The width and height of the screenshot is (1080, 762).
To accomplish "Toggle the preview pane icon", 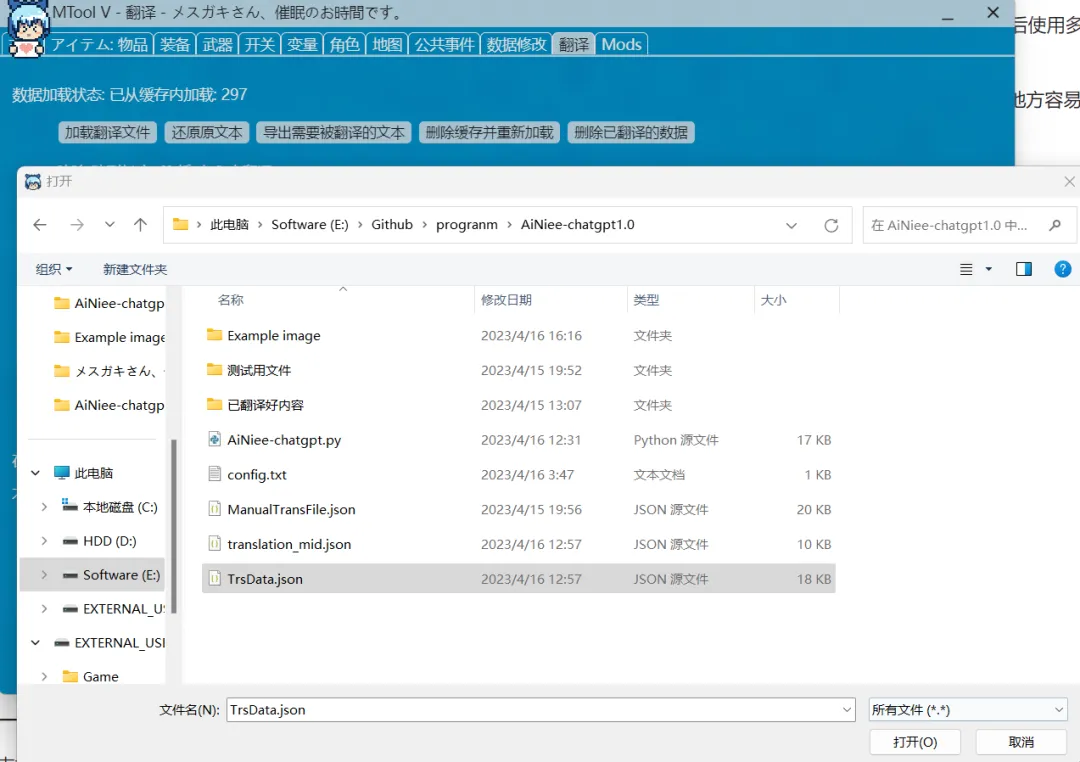I will coord(1023,269).
